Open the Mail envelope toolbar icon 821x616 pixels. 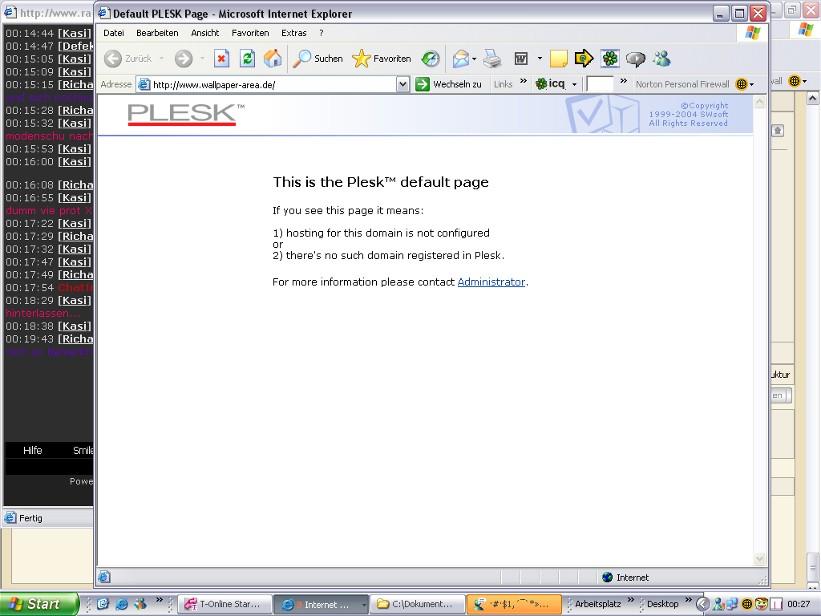[460, 59]
